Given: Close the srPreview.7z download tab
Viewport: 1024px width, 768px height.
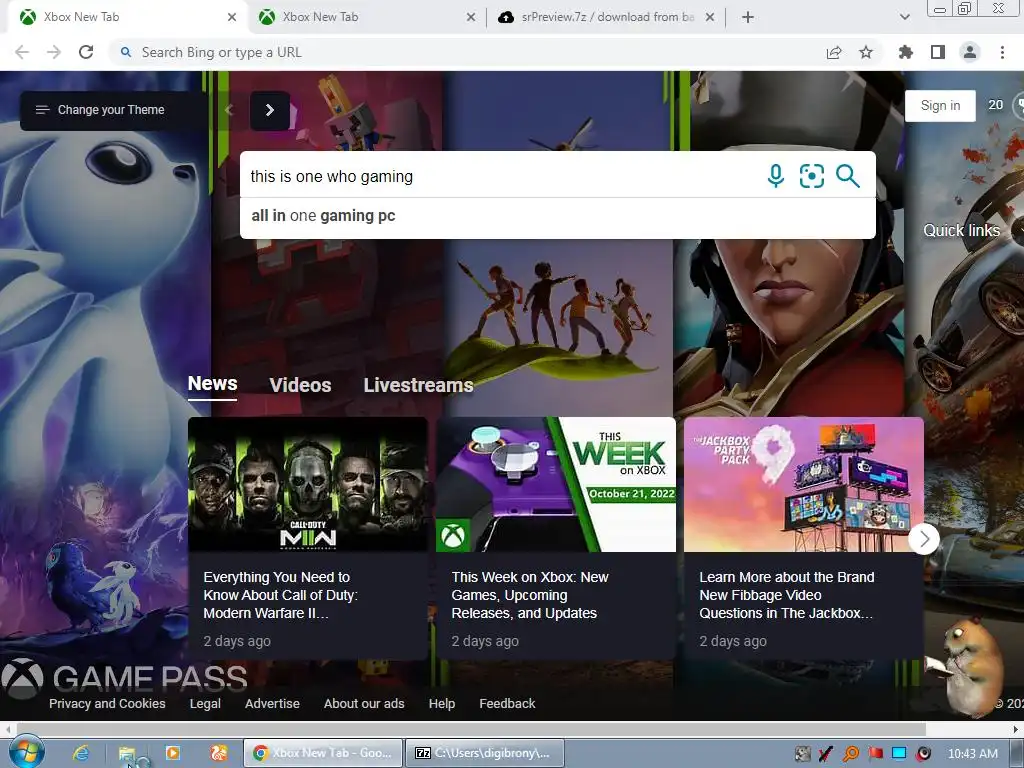Looking at the screenshot, I should [x=710, y=17].
